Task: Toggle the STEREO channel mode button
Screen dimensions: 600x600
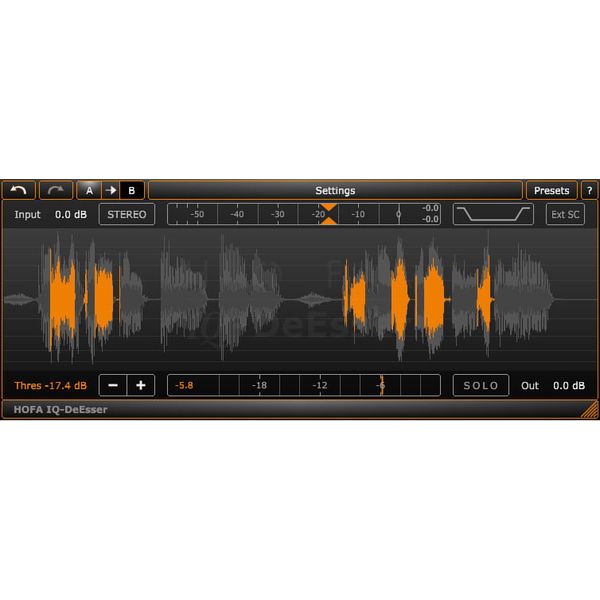Action: (127, 214)
